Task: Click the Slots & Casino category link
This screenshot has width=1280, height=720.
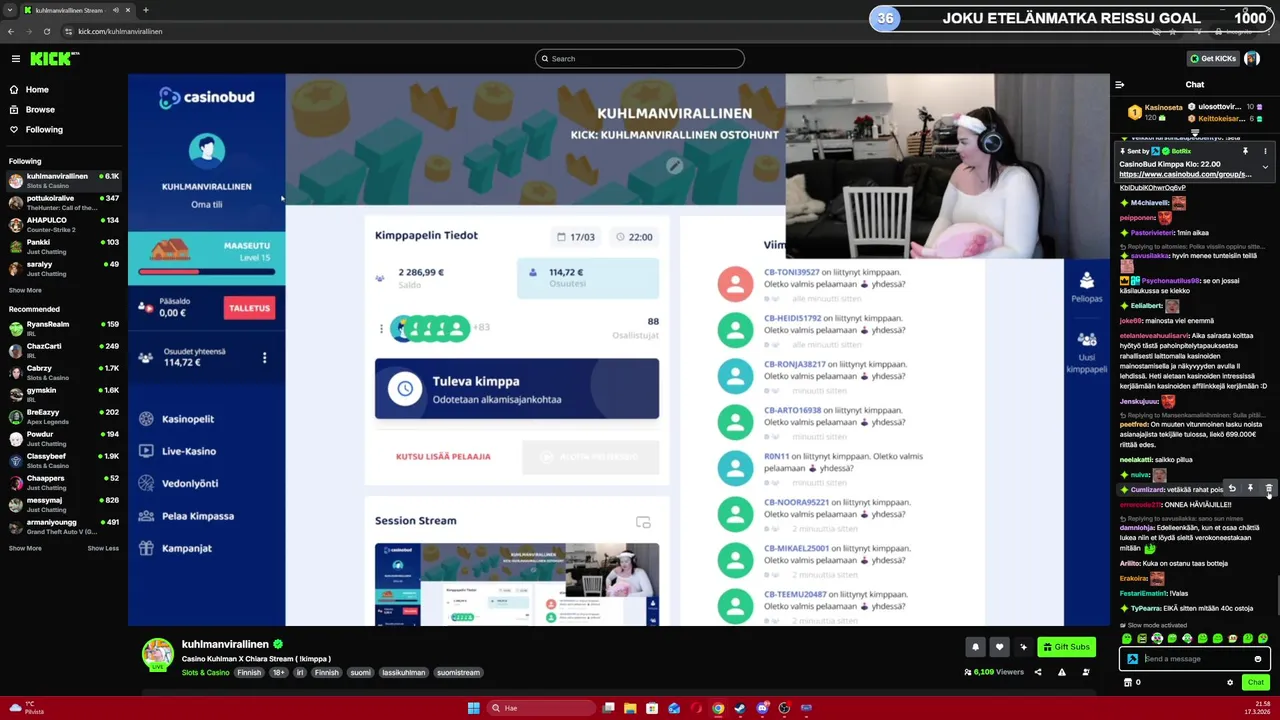Action: [x=205, y=672]
